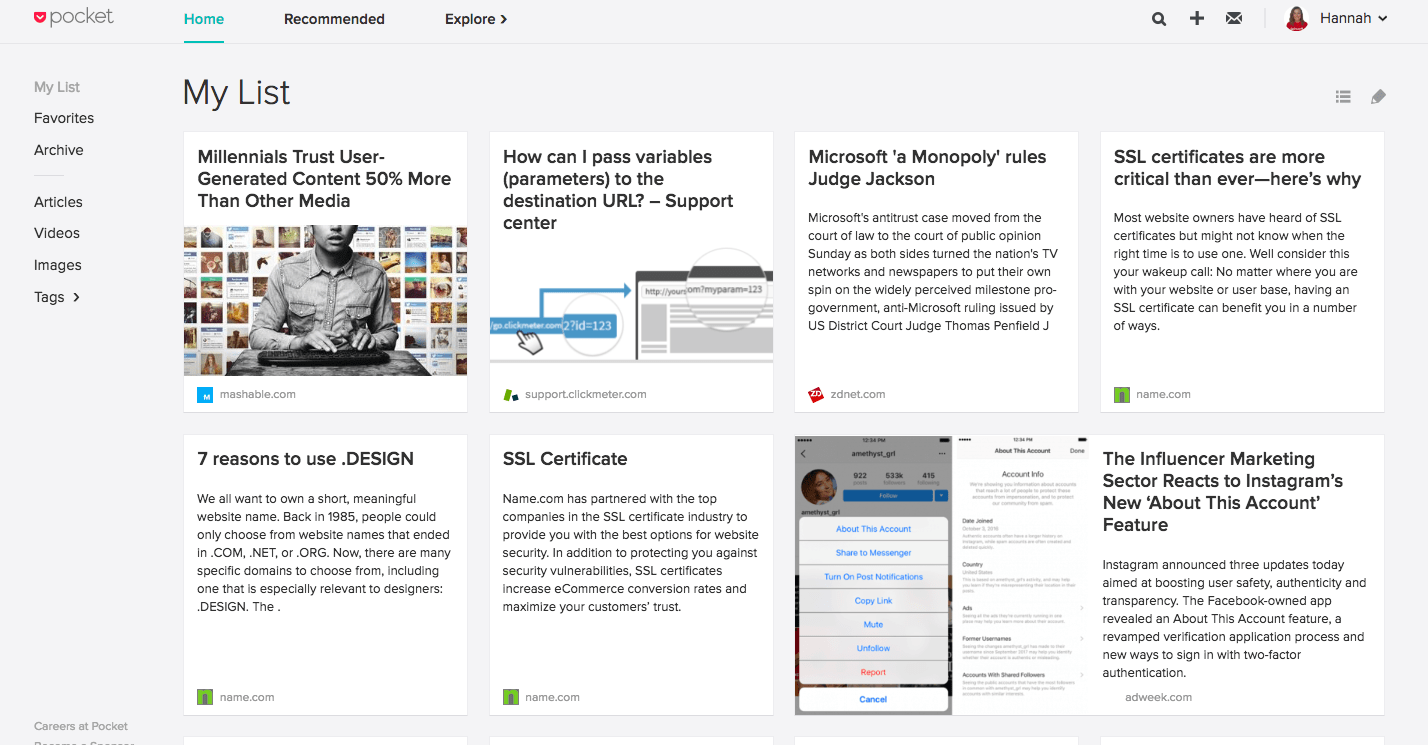Screen dimensions: 1428x745
Task: Filter by Articles
Action: point(58,202)
